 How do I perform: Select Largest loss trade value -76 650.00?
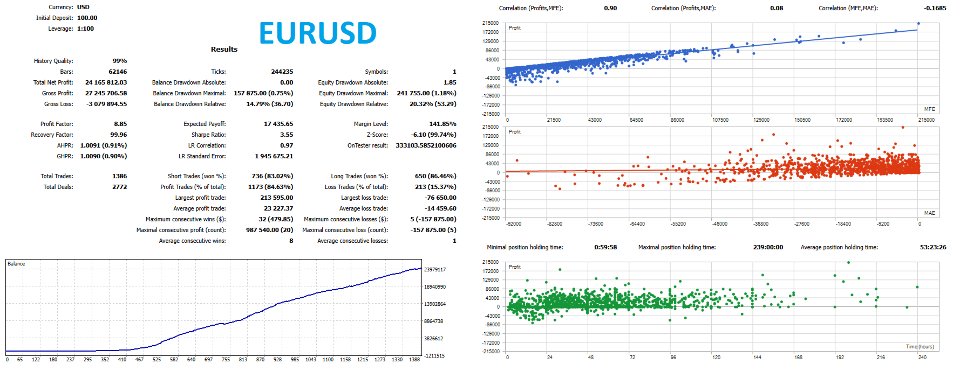440,197
